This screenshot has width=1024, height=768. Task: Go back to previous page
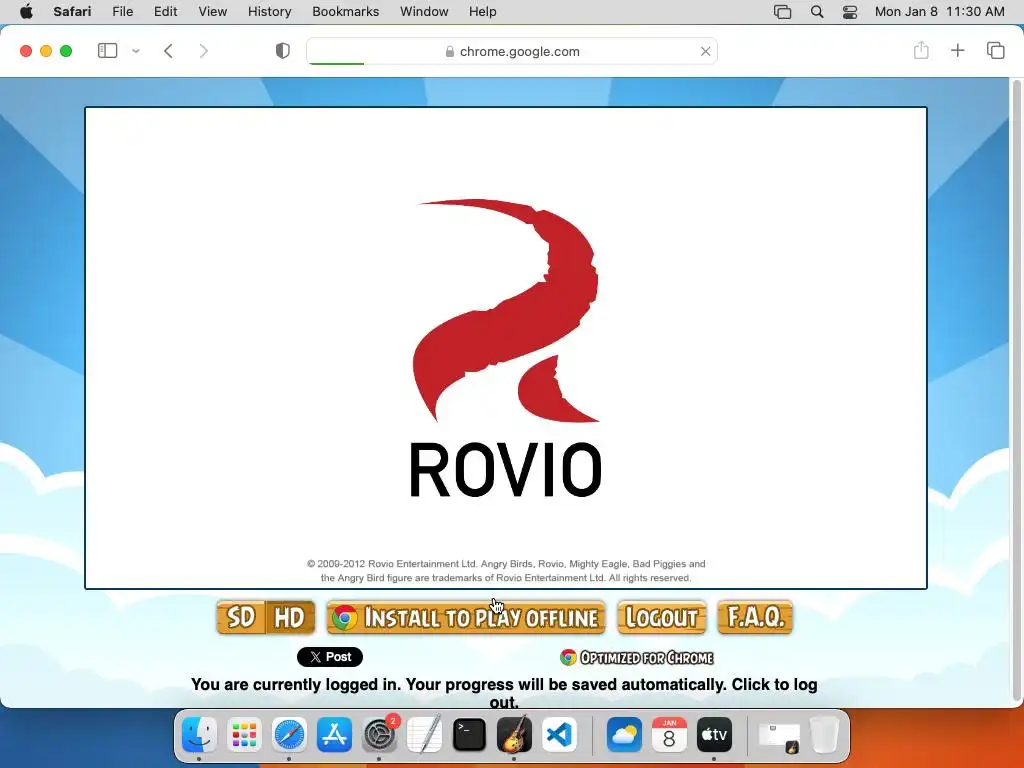tap(168, 51)
